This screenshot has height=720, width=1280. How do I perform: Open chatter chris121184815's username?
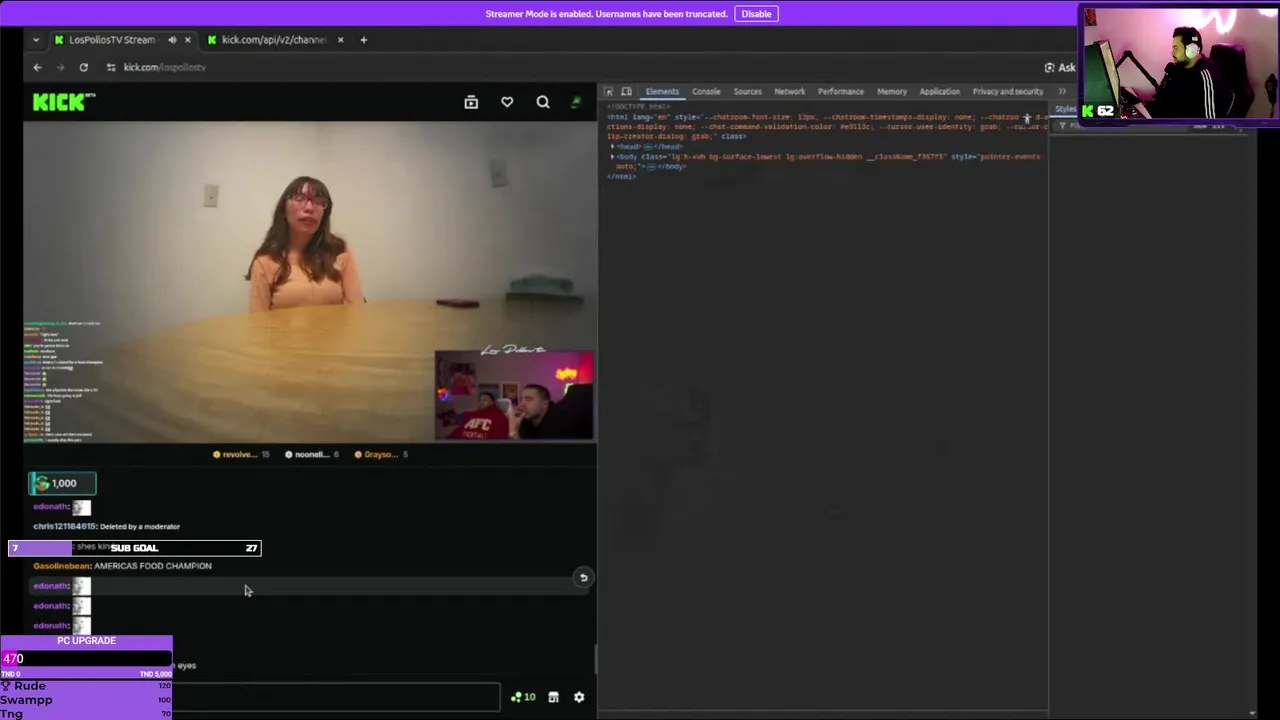click(64, 526)
